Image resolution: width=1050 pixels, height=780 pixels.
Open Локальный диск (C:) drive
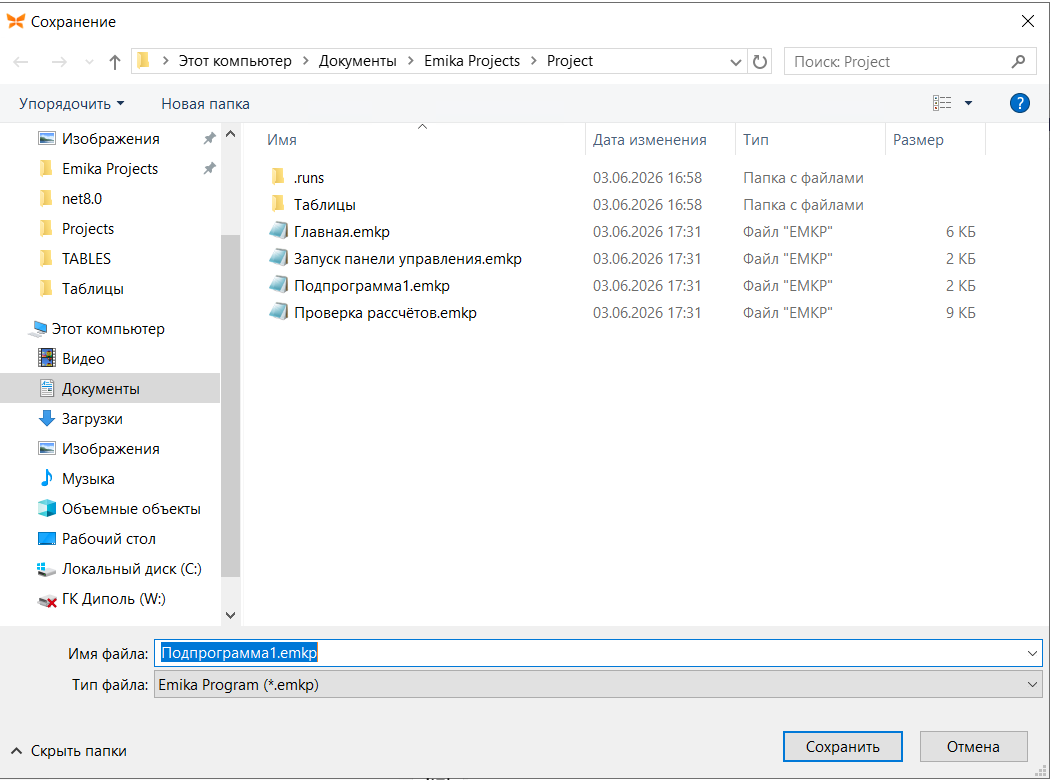131,569
